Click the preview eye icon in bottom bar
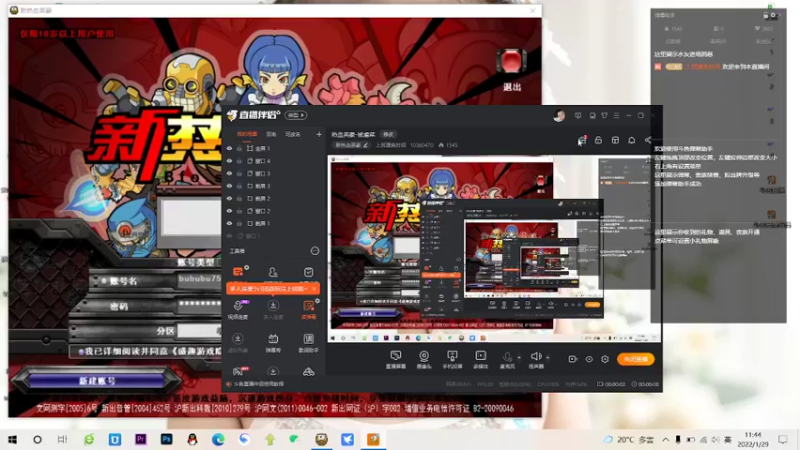 point(589,359)
